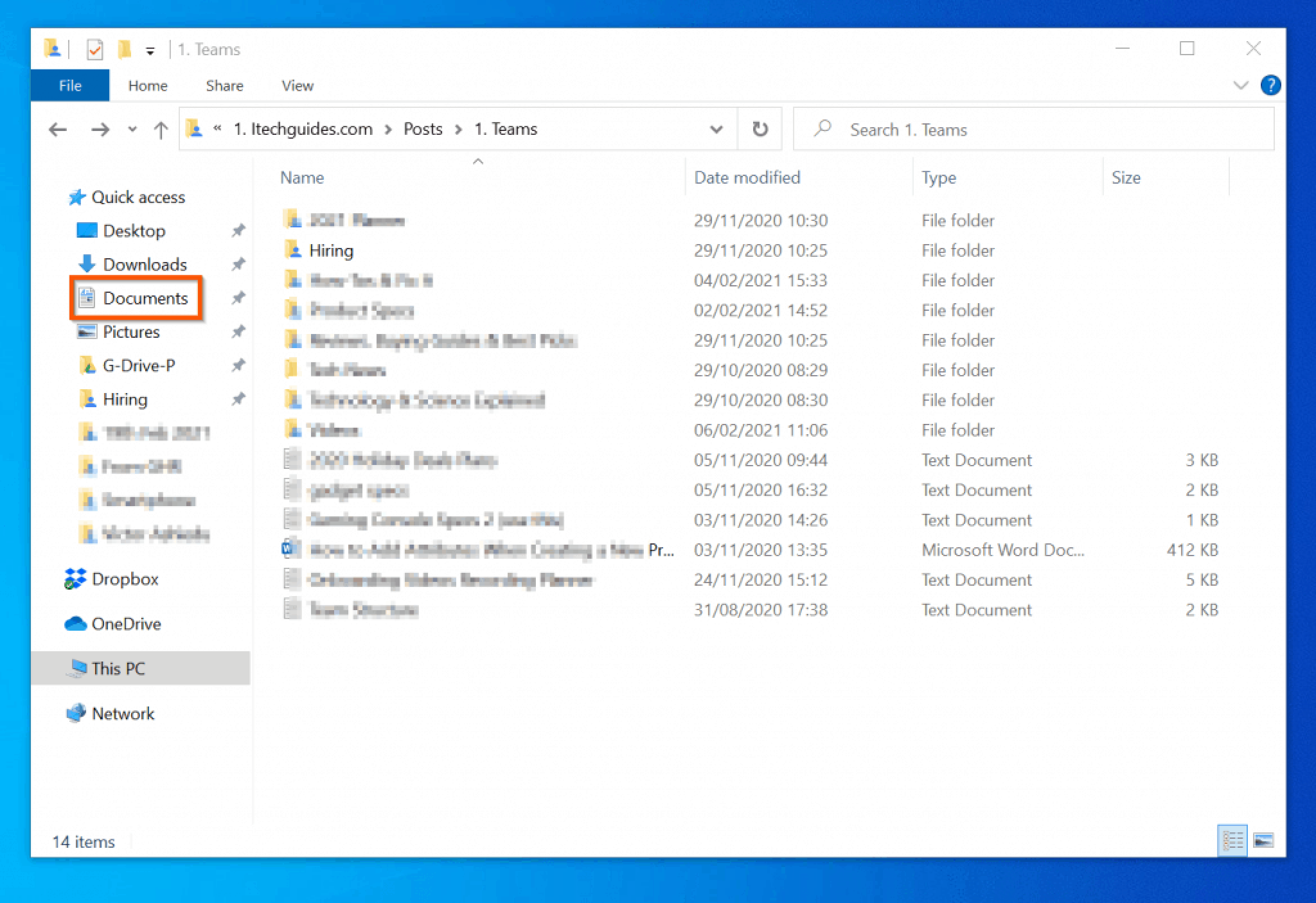Open Help via the blue question mark

[1270, 85]
